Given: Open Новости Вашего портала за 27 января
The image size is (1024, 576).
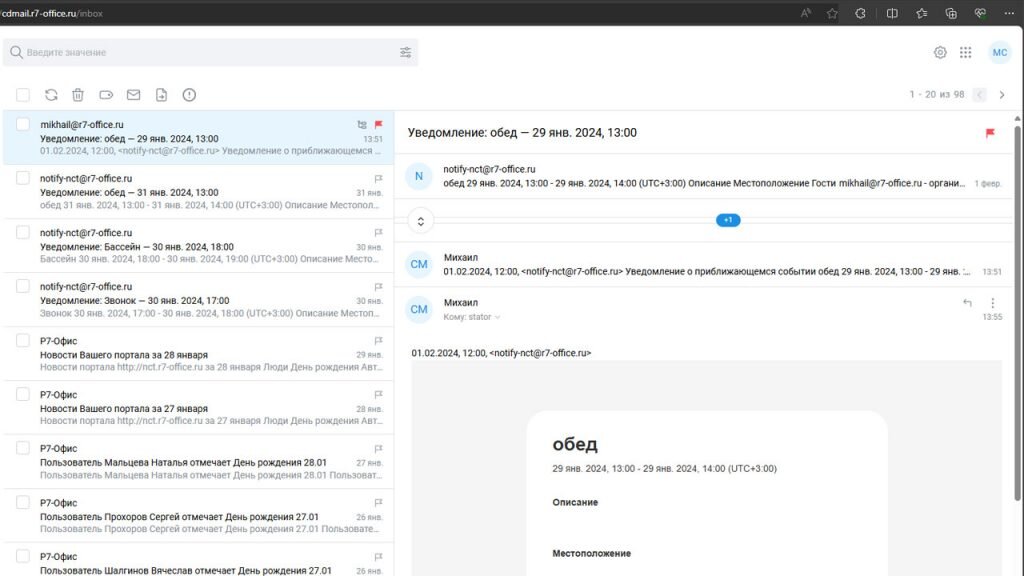Looking at the screenshot, I should point(199,408).
